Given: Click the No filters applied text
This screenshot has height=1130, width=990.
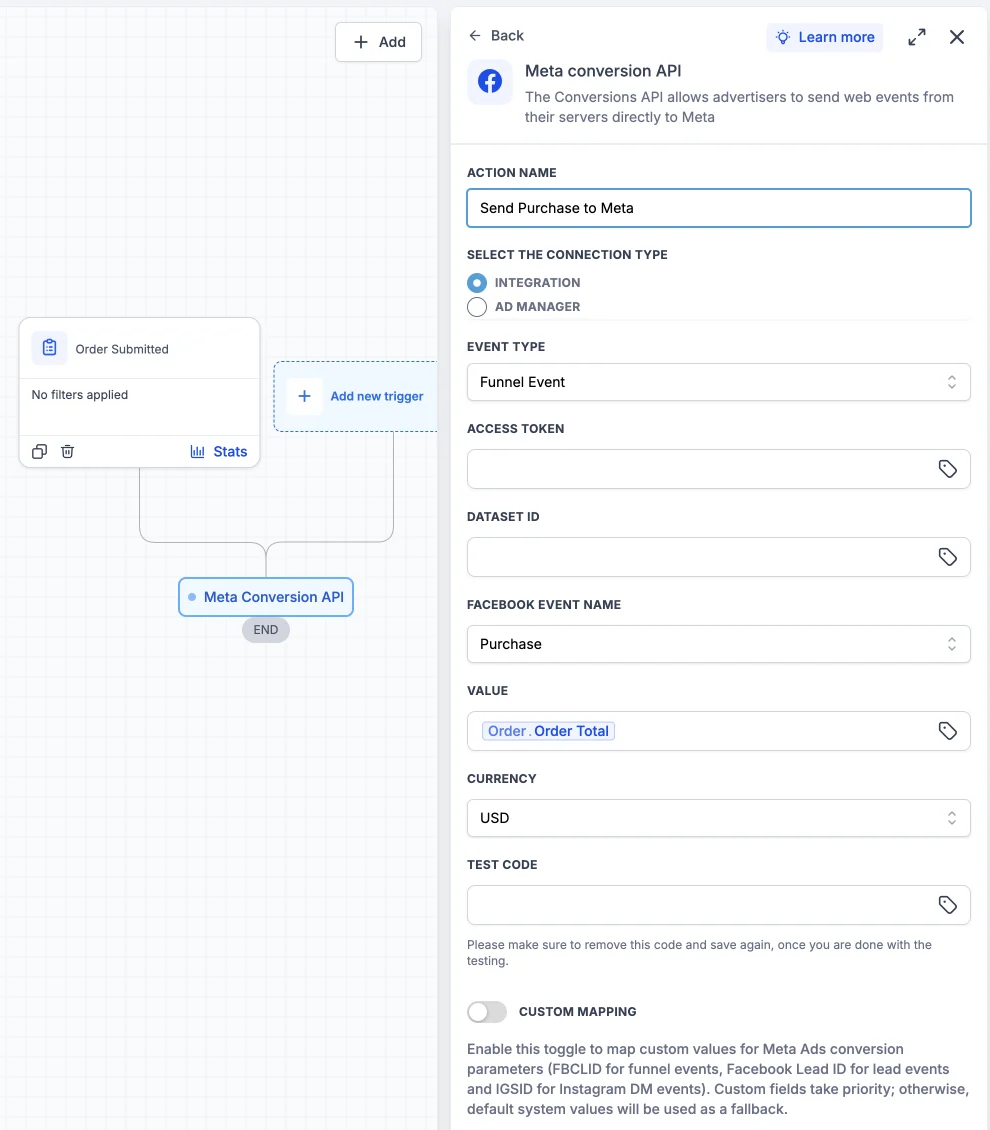Looking at the screenshot, I should click(80, 395).
